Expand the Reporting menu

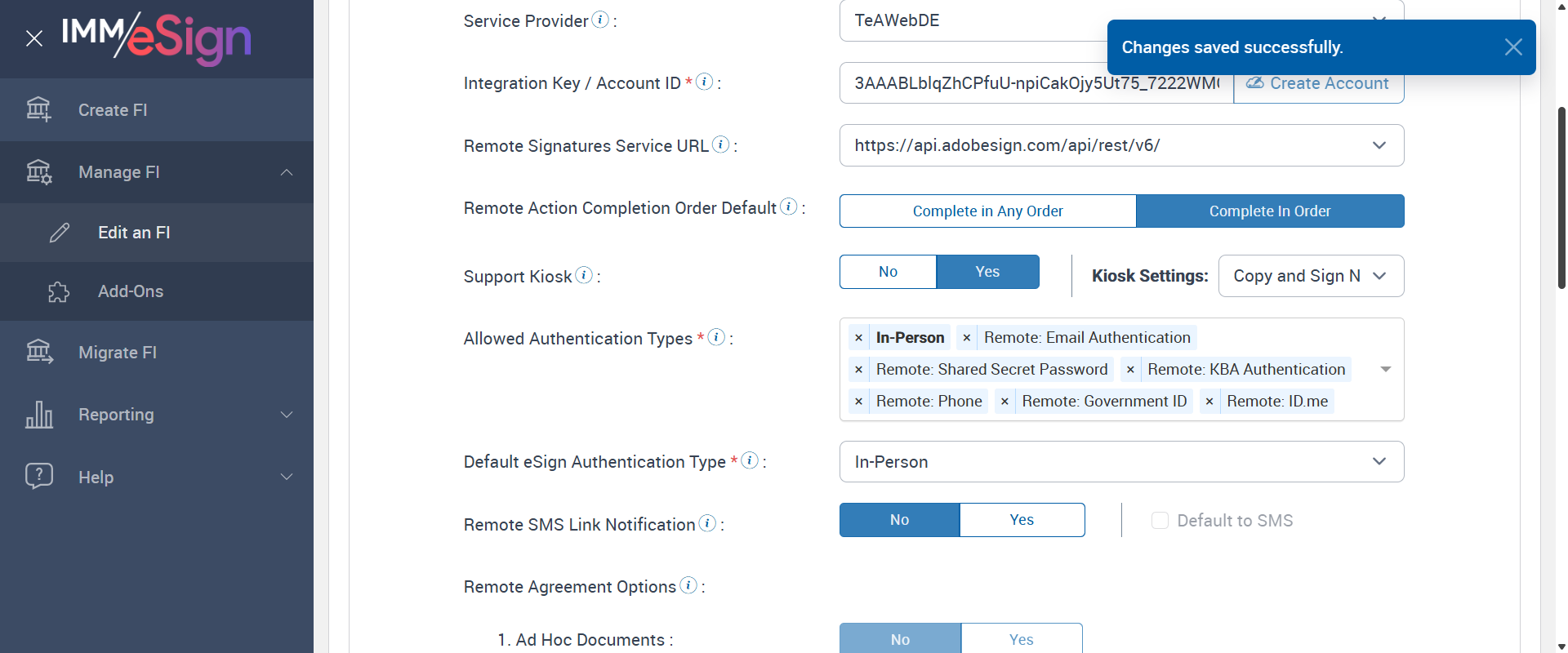287,415
